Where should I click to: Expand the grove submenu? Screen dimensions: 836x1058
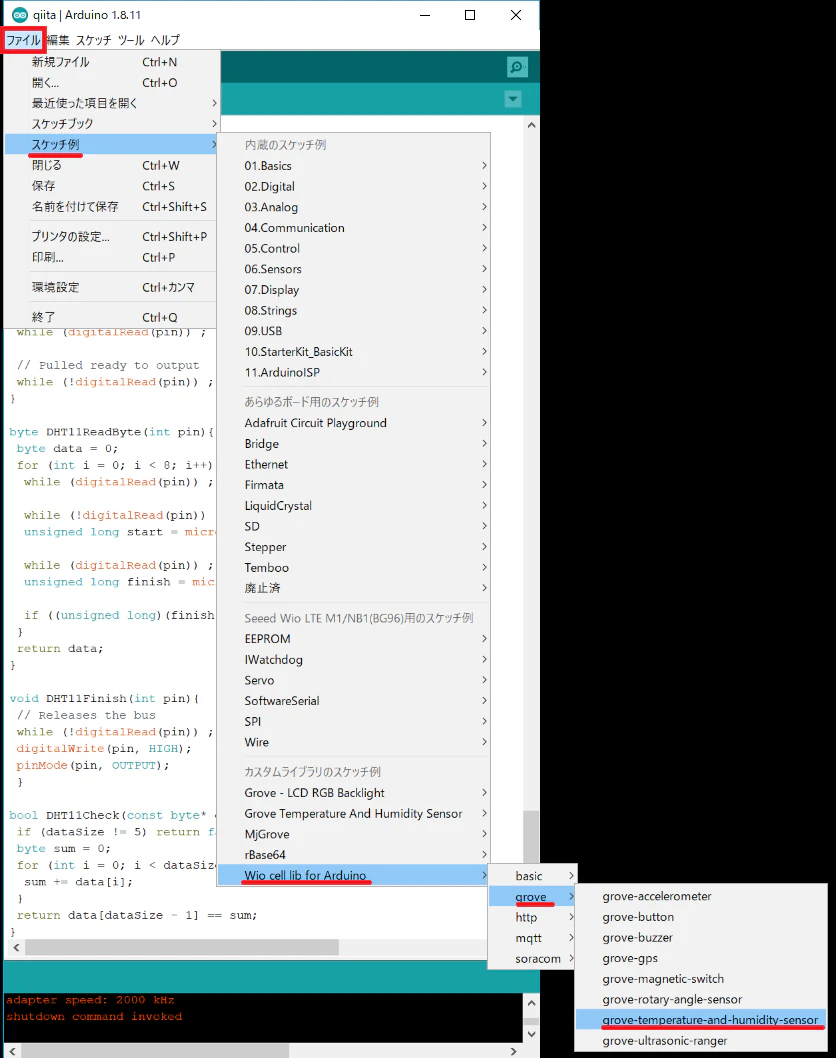click(x=532, y=897)
